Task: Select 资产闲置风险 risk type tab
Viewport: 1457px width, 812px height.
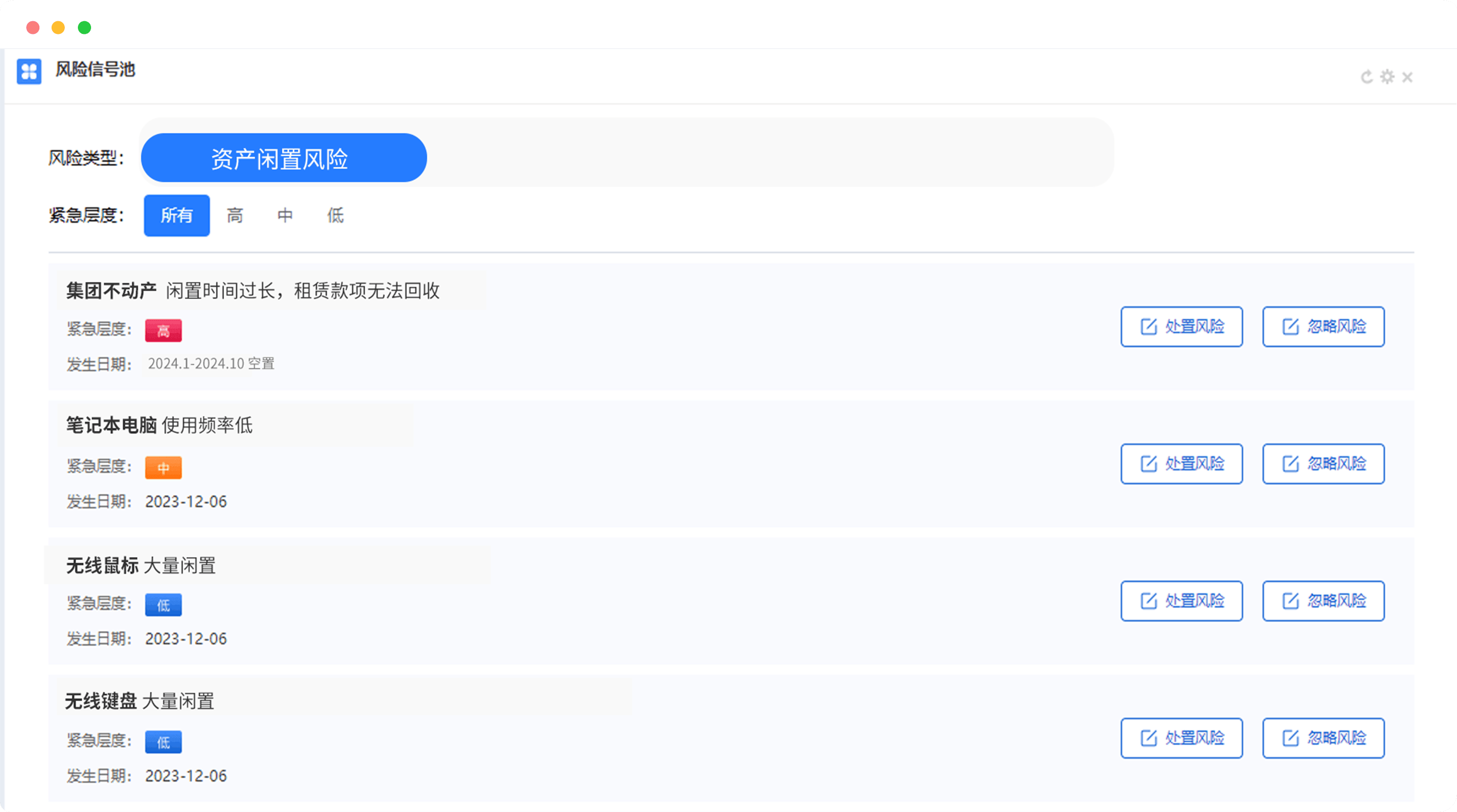Action: (284, 158)
